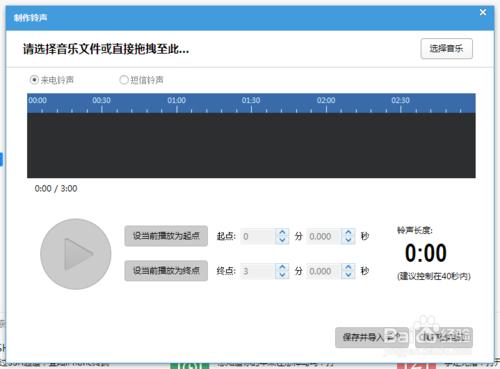The width and height of the screenshot is (500, 369).
Task: Decrease the 终点 minutes value
Action: (x=282, y=275)
